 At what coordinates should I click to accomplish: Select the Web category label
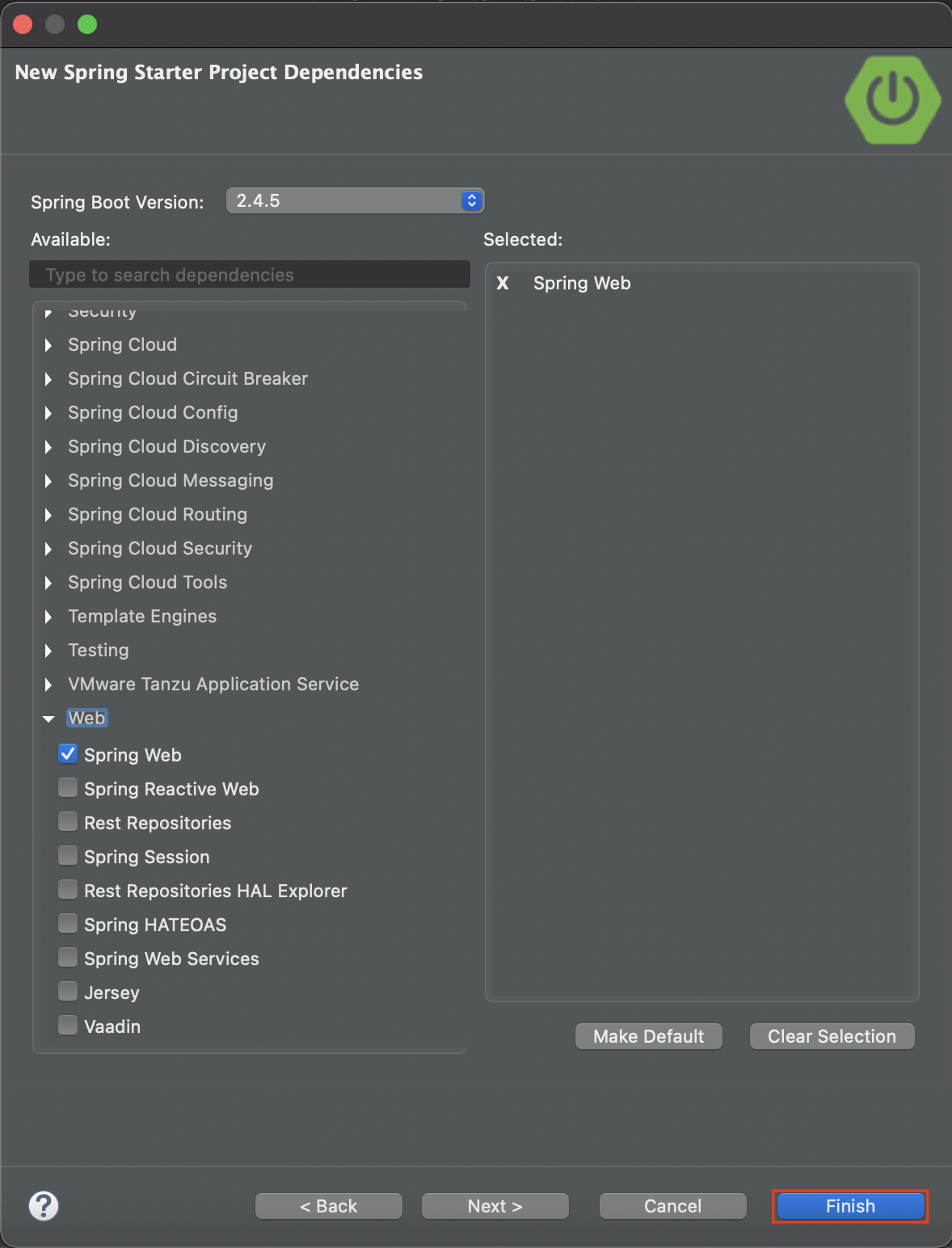pyautogui.click(x=86, y=718)
